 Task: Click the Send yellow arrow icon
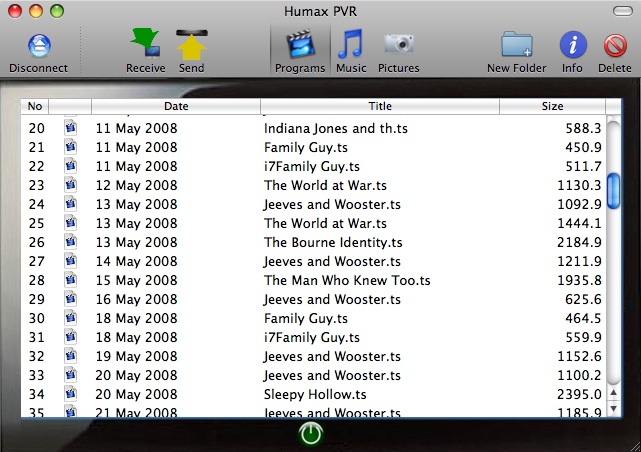[191, 45]
